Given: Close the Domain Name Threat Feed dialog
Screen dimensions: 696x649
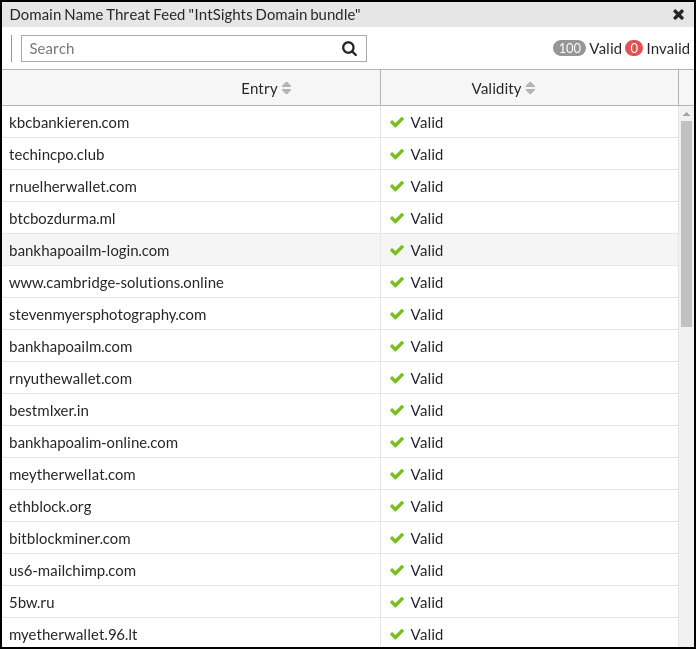Looking at the screenshot, I should tap(679, 14).
